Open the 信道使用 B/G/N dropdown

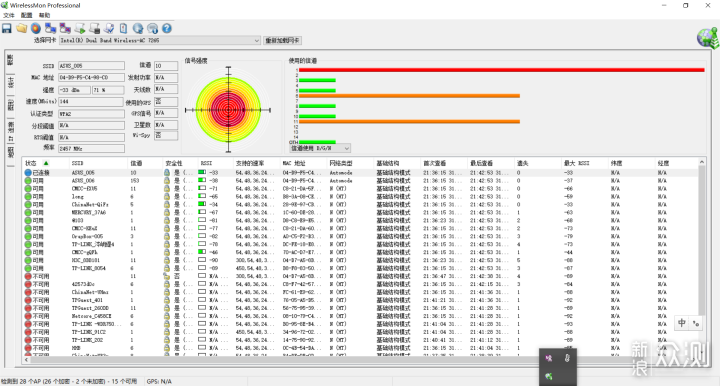click(x=320, y=148)
